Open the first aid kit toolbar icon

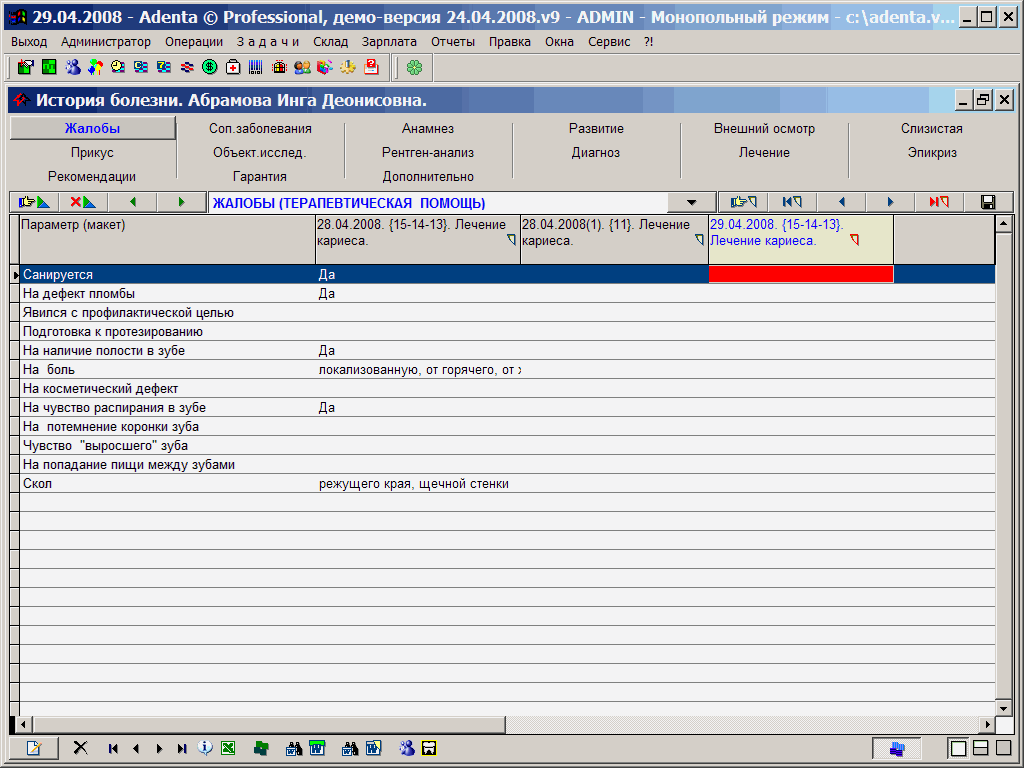(x=233, y=67)
